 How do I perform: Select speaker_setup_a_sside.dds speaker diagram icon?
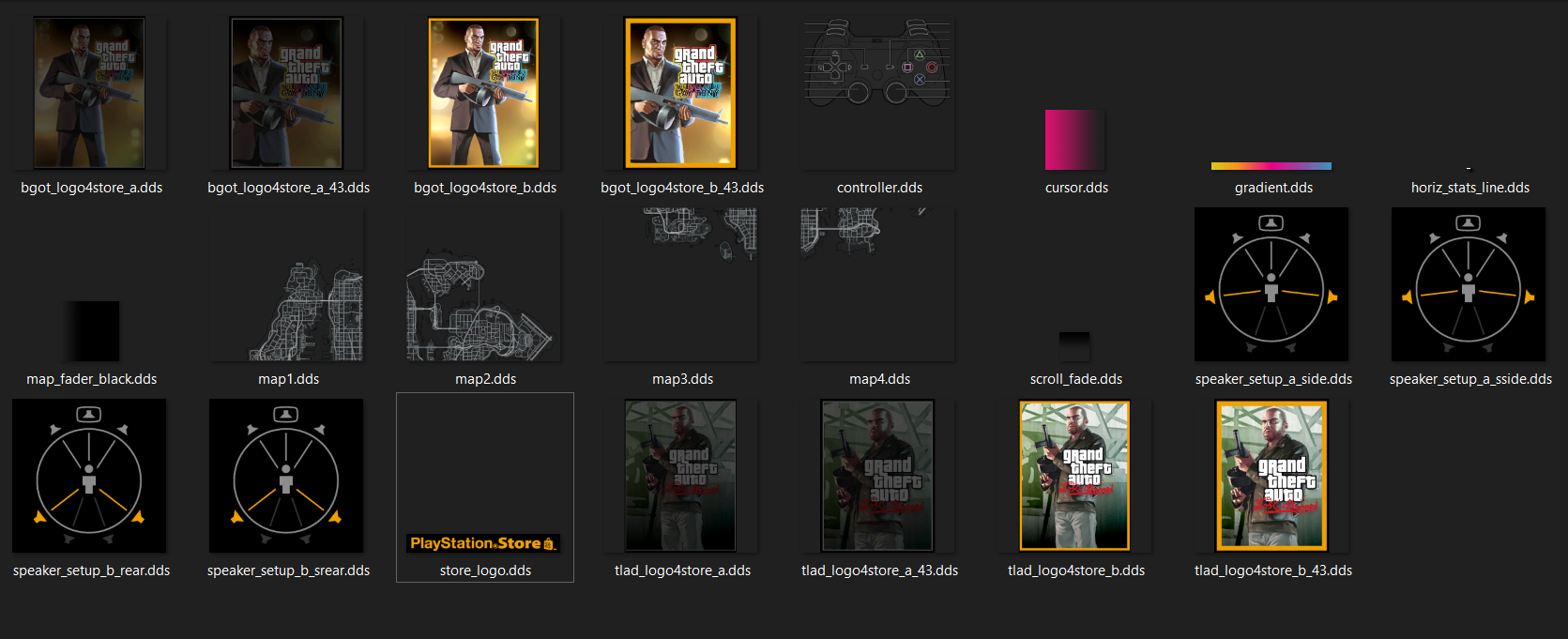pos(1469,284)
